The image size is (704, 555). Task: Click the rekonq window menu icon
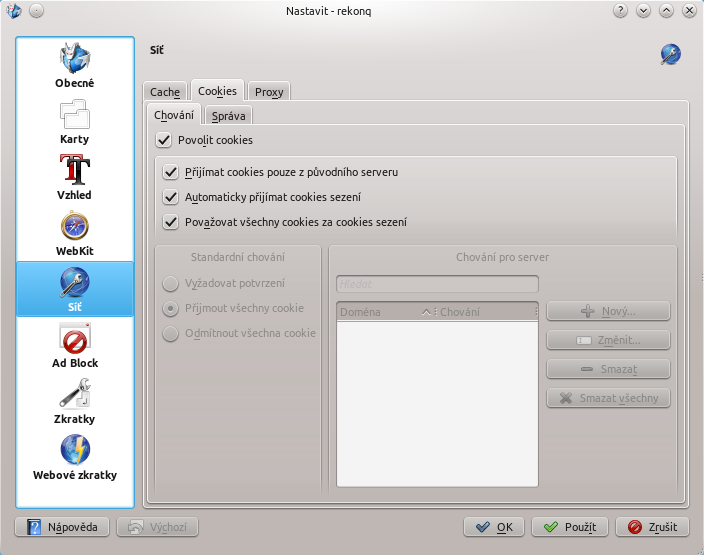[x=14, y=10]
